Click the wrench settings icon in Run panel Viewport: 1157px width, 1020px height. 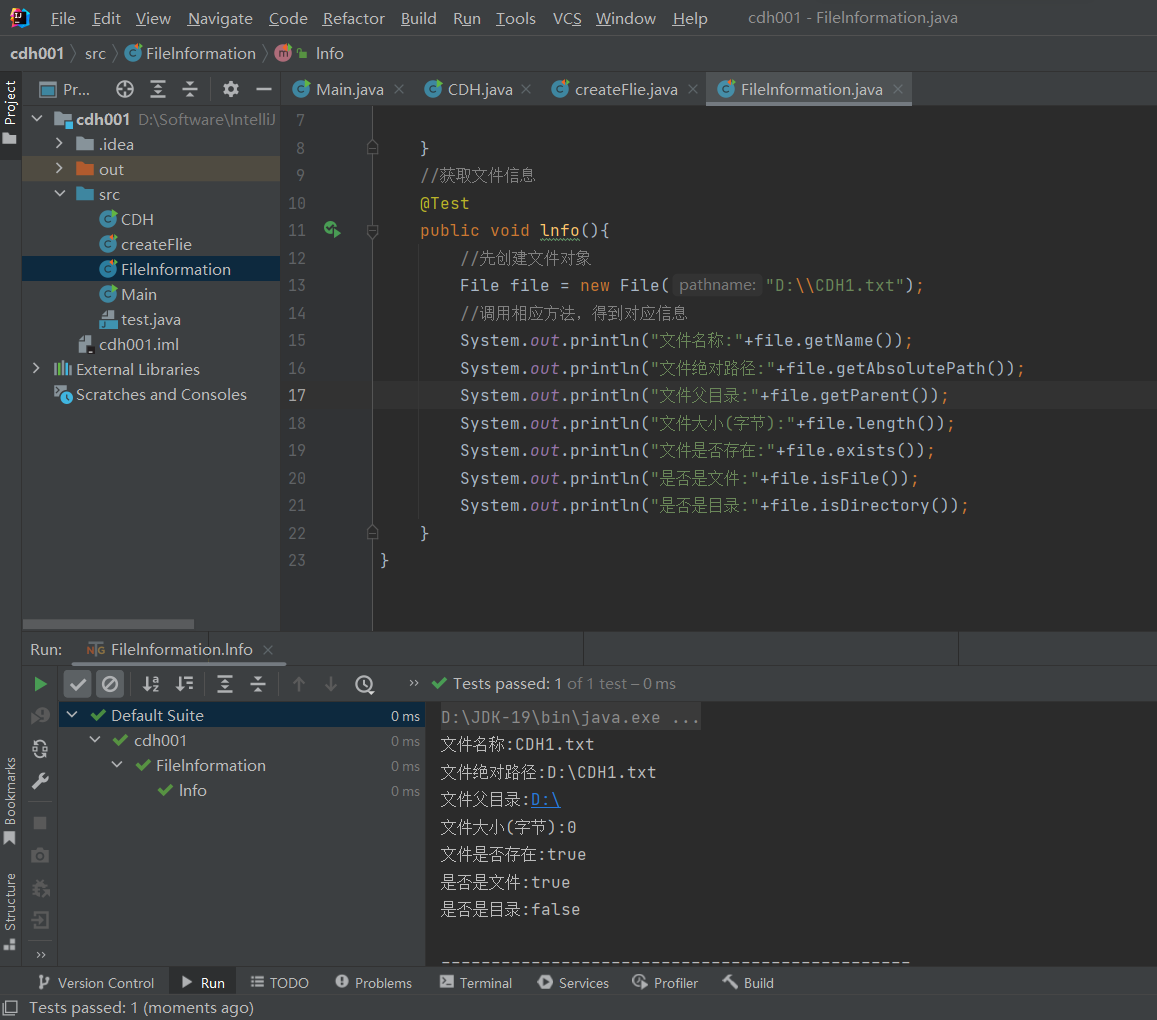click(x=40, y=781)
